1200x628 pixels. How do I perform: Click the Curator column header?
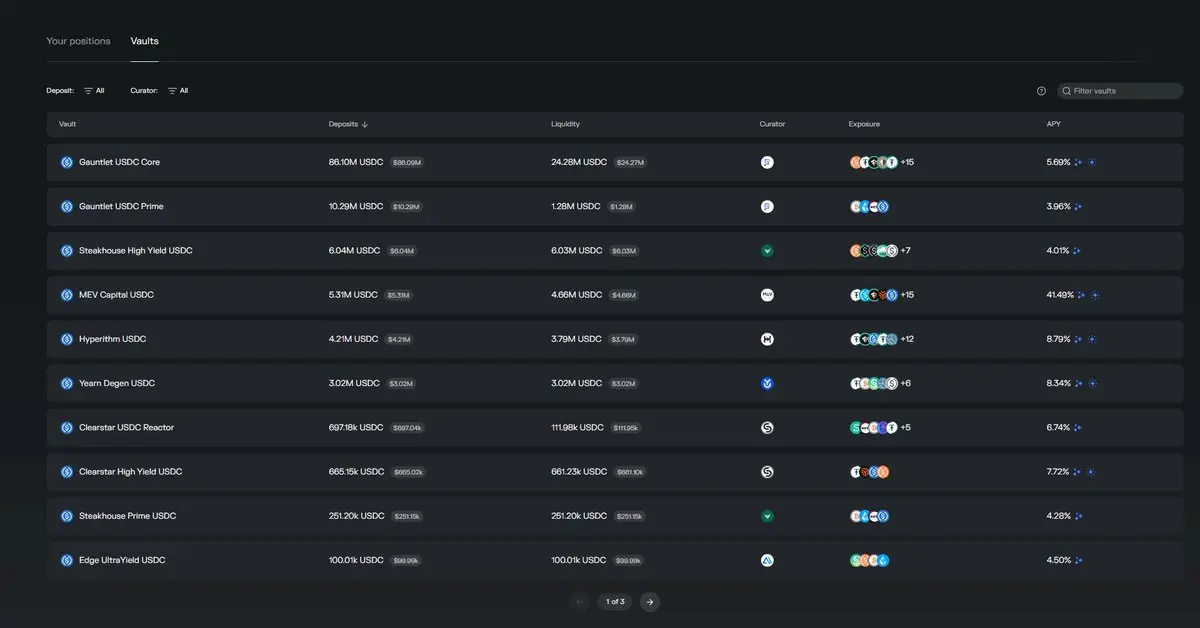tap(772, 124)
